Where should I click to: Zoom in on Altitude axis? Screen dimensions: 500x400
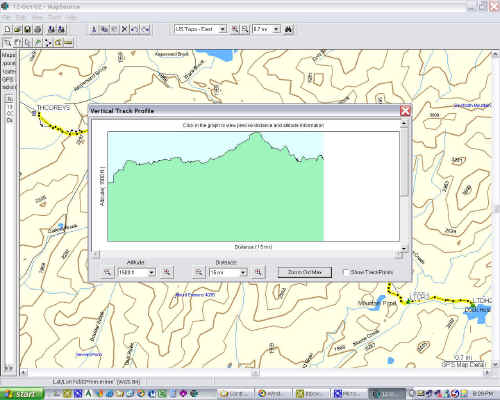point(167,272)
